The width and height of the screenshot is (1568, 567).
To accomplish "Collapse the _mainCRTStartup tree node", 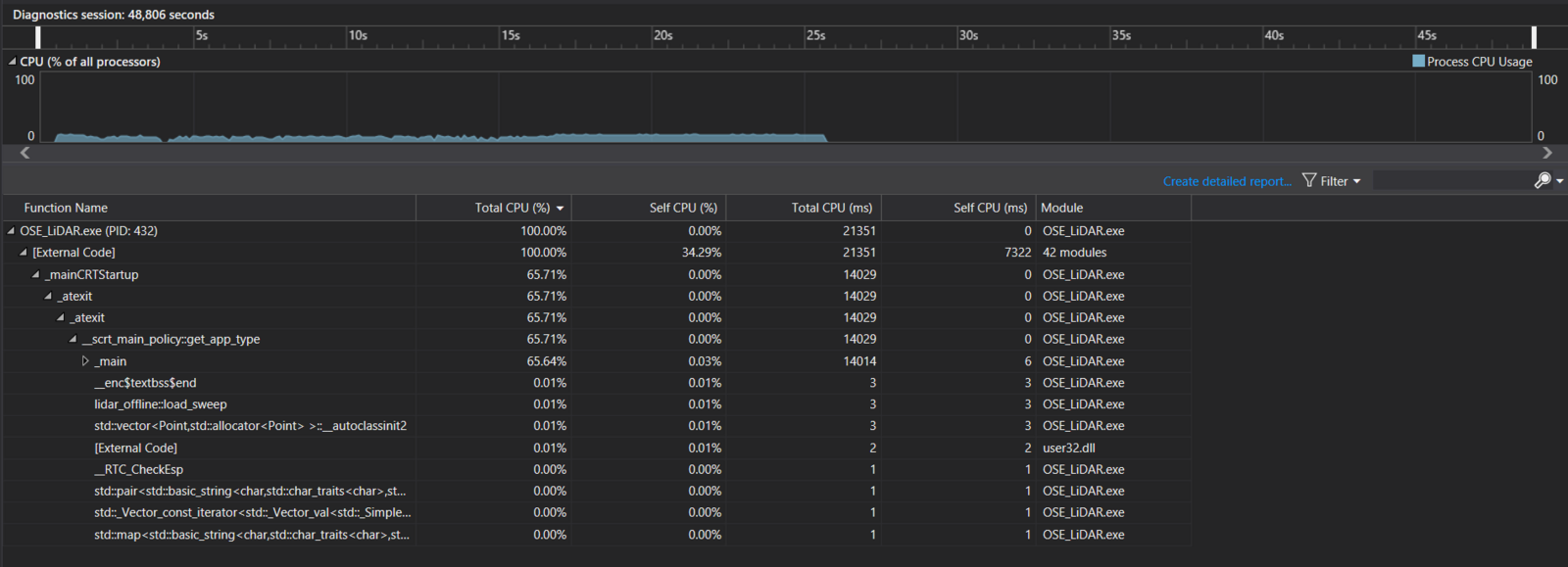I will 35,275.
